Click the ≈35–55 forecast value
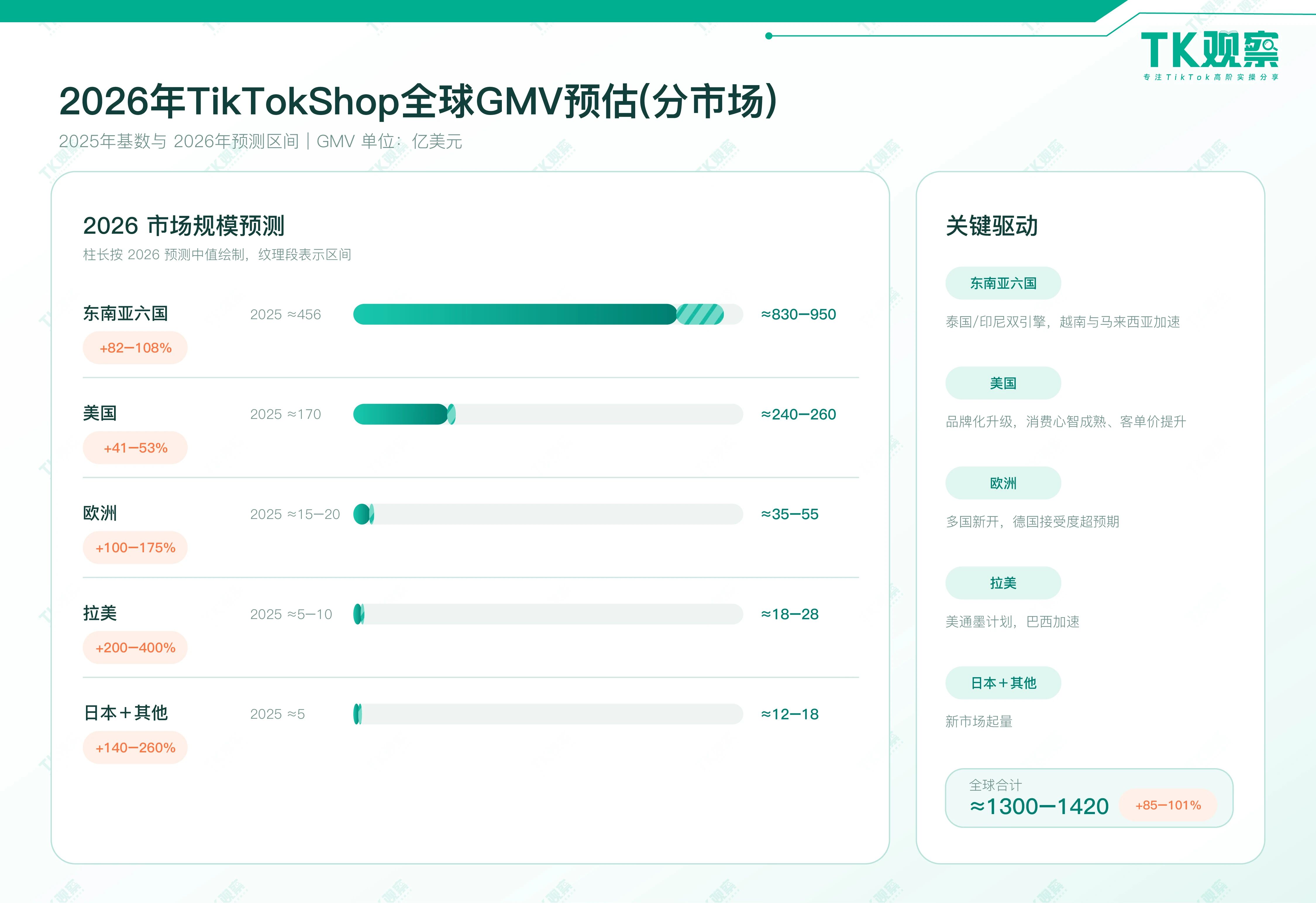 [790, 514]
